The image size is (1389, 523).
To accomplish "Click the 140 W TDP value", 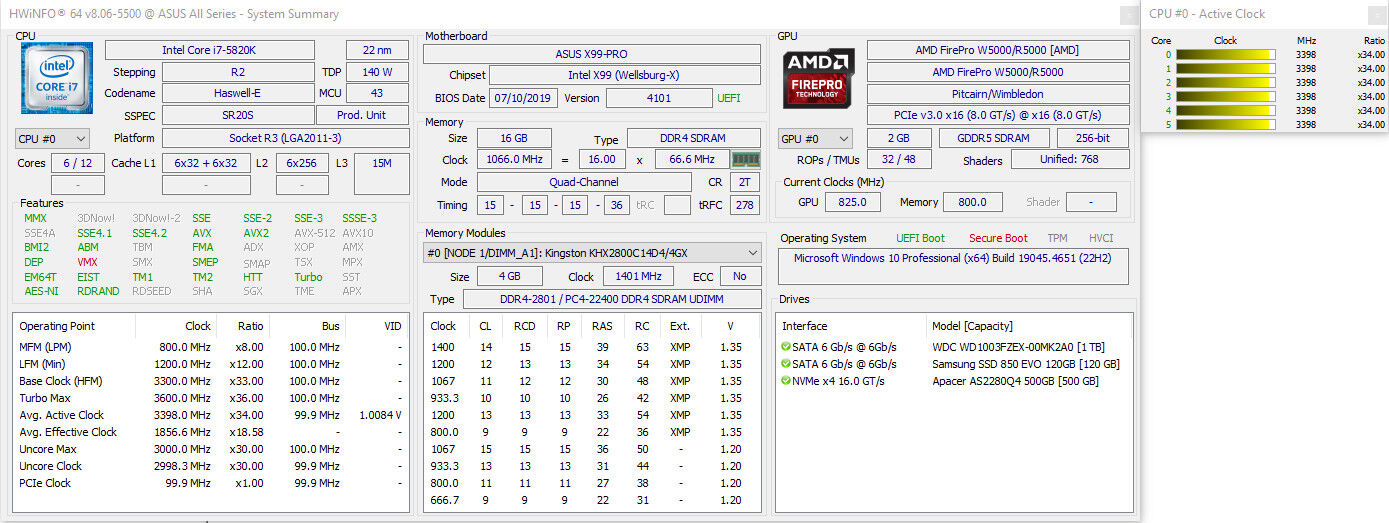I will tap(378, 72).
